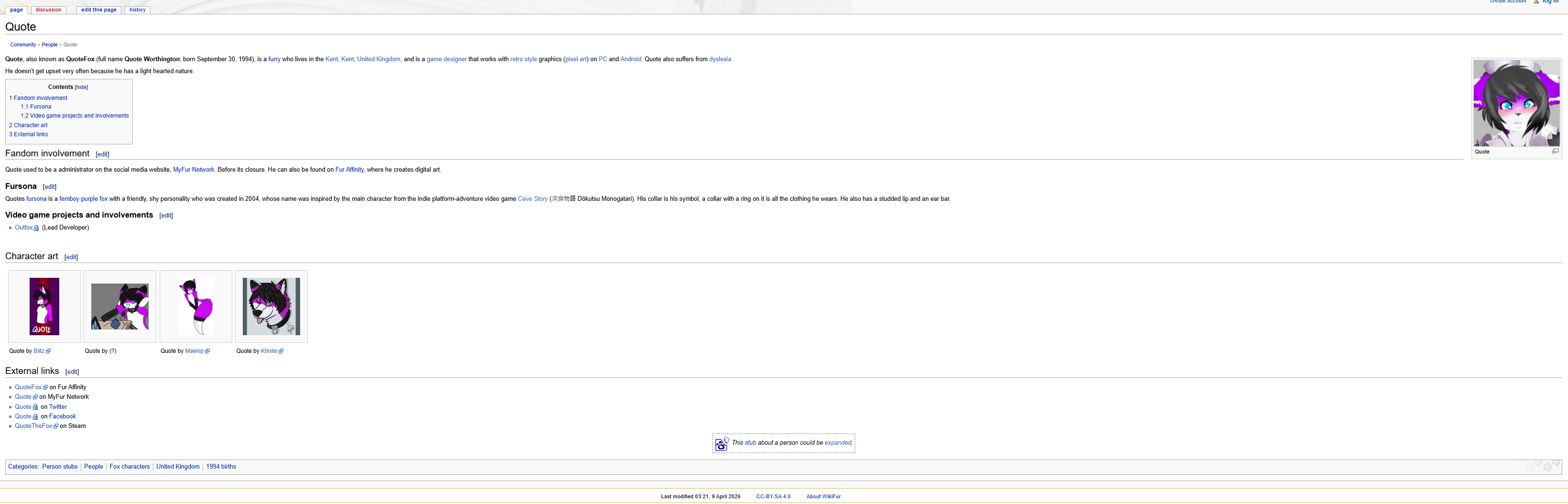The image size is (1568, 504).
Task: Open the Categories: link
Action: [x=23, y=467]
